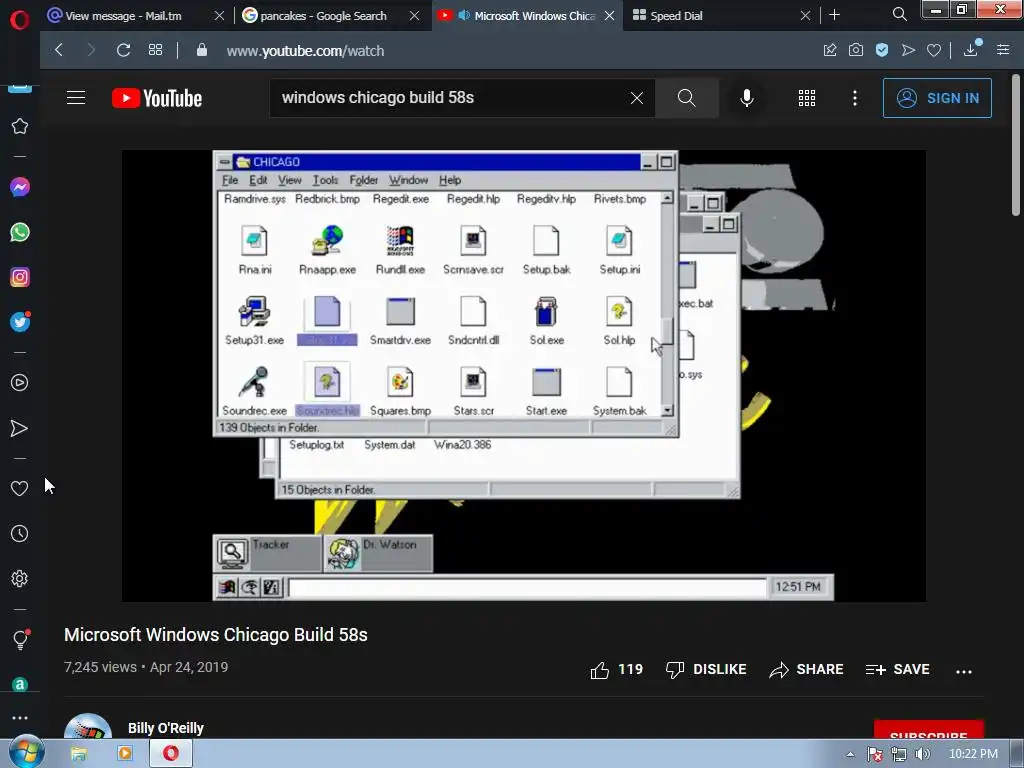Open the YouTube hamburger guide menu
This screenshot has height=768, width=1024.
click(76, 98)
